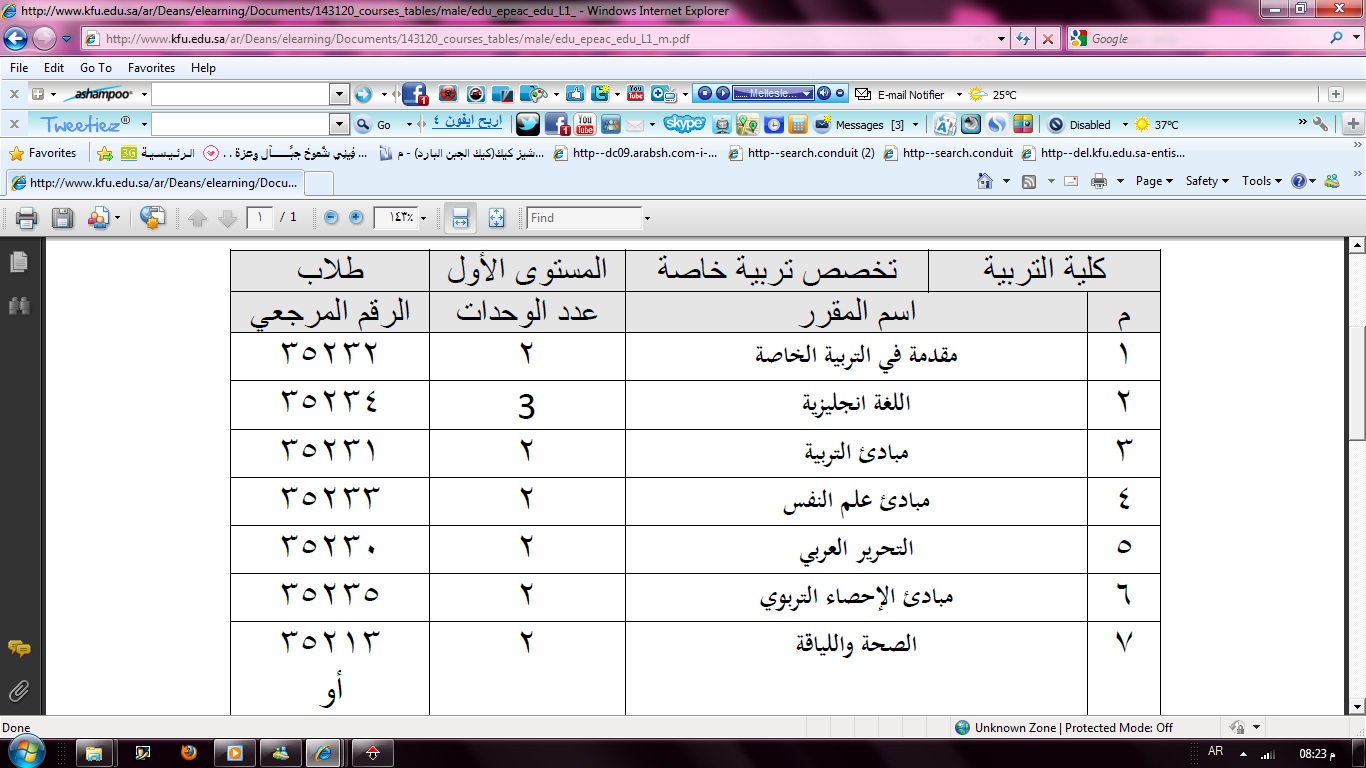This screenshot has height=768, width=1366.
Task: Zoom out with the minus button
Action: coord(331,218)
